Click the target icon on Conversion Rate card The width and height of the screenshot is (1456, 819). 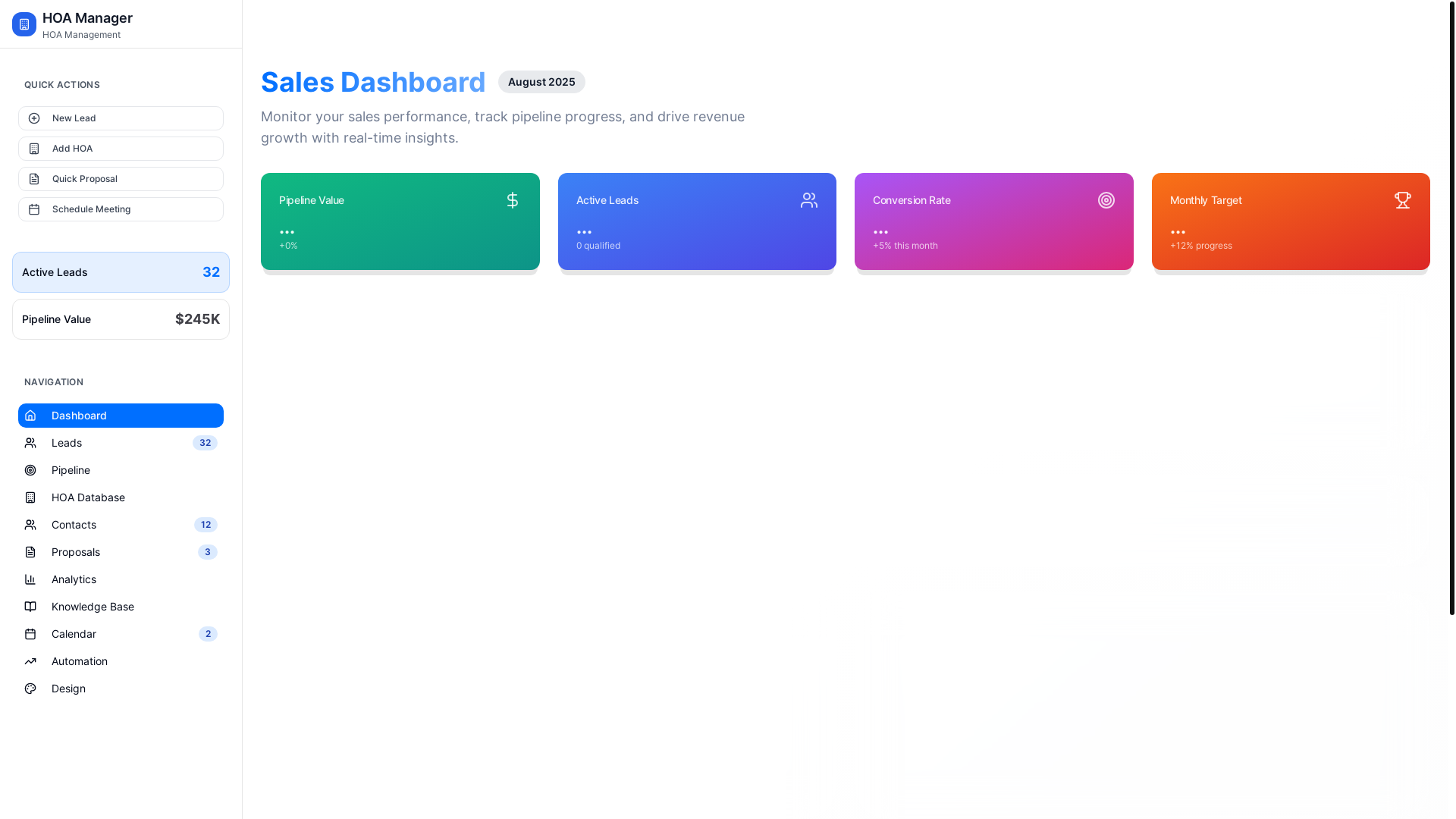click(x=1106, y=200)
